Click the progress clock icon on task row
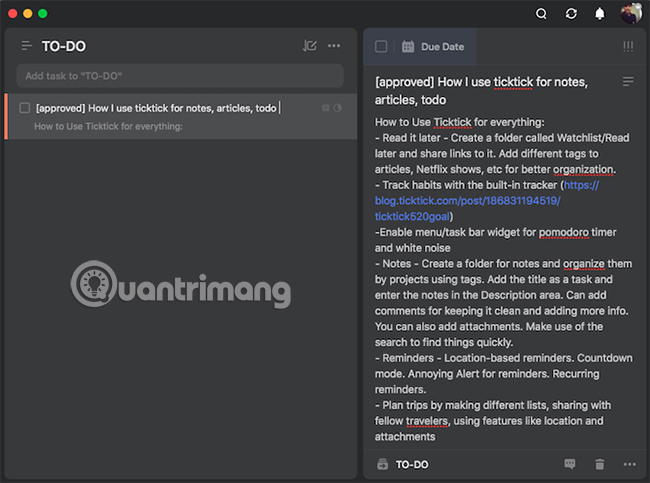Image resolution: width=650 pixels, height=483 pixels. (338, 108)
